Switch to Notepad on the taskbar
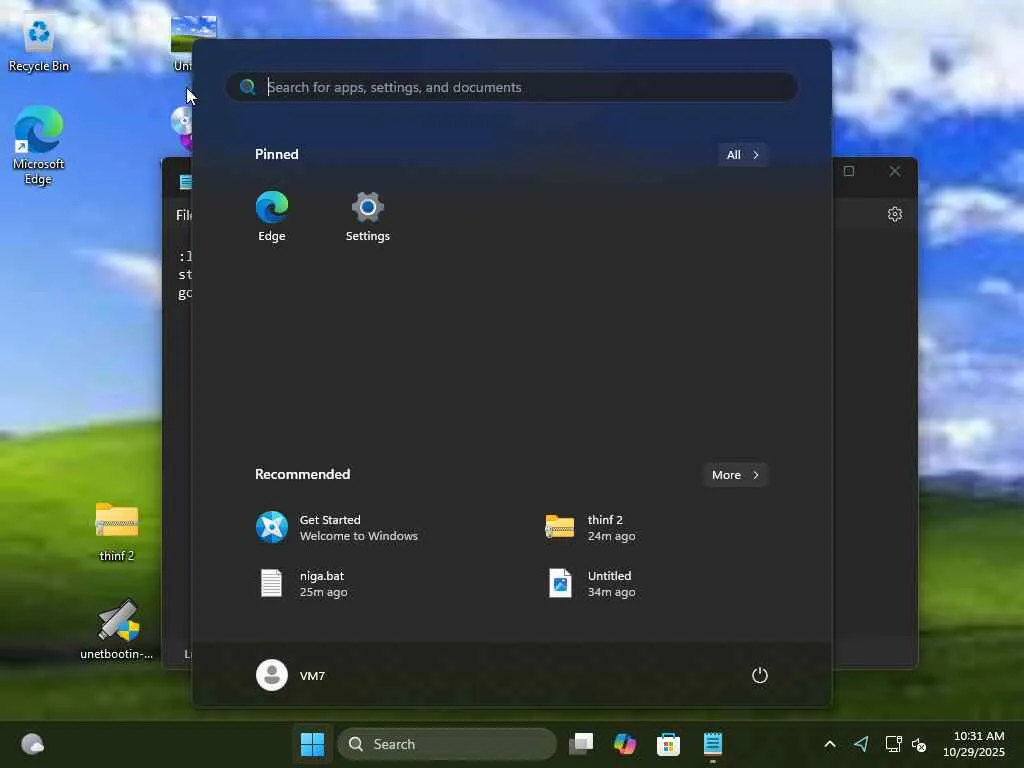Screen dimensions: 1024x768 (x=712, y=744)
